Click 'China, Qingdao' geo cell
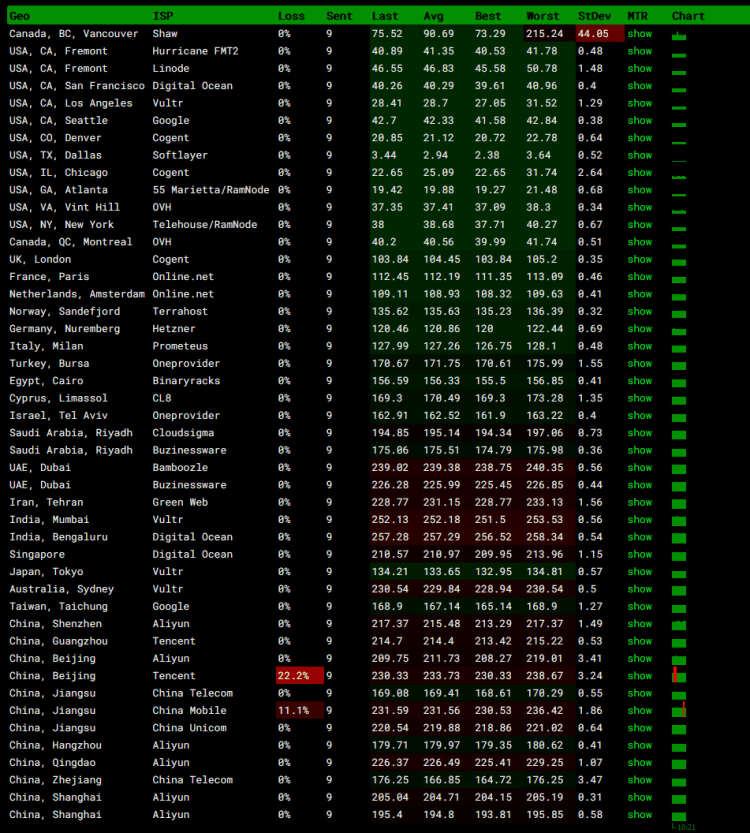750x833 pixels. point(52,763)
